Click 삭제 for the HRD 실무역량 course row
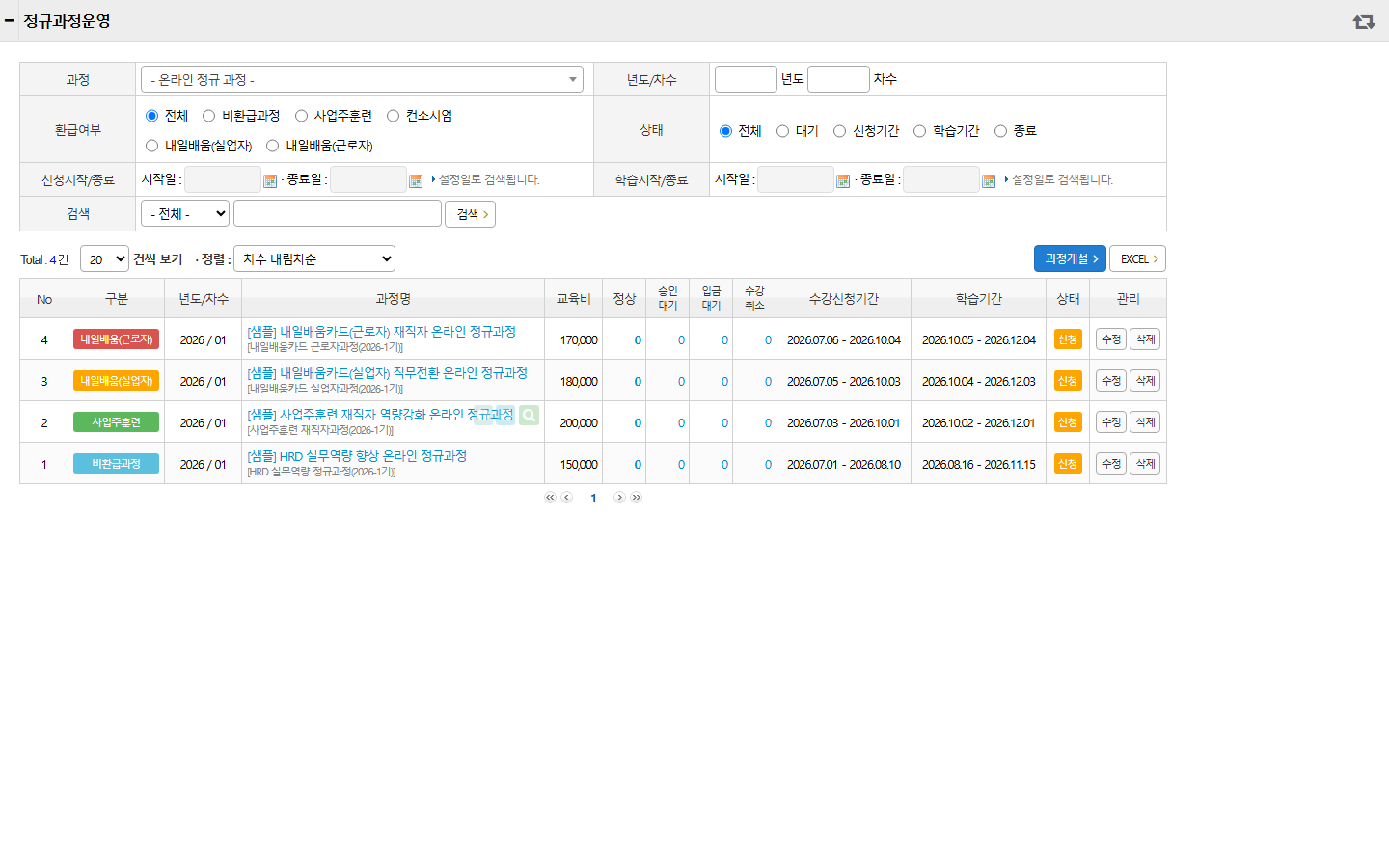This screenshot has height=868, width=1389. [x=1145, y=464]
